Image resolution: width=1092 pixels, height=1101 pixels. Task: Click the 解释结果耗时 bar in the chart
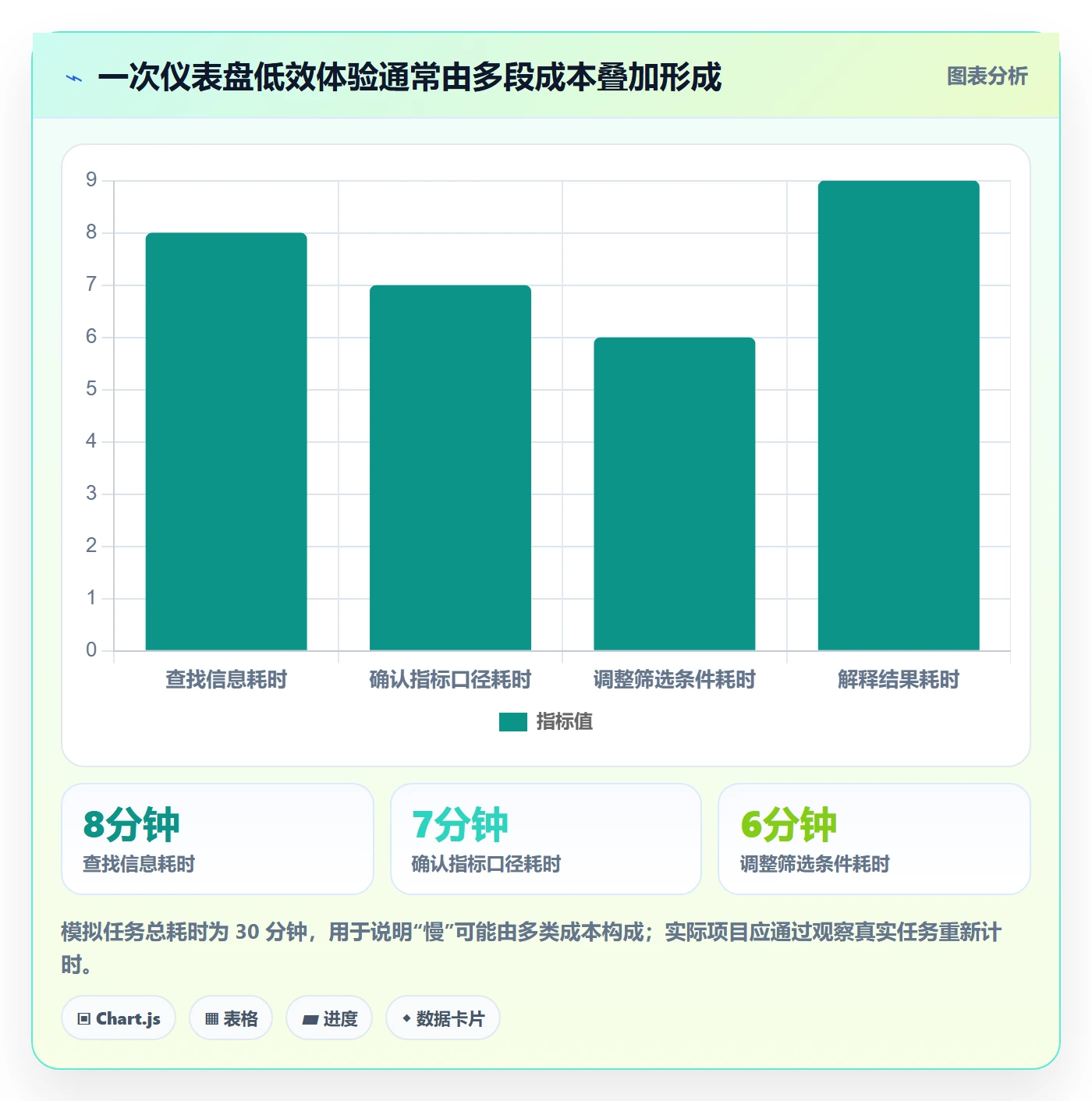(x=899, y=416)
